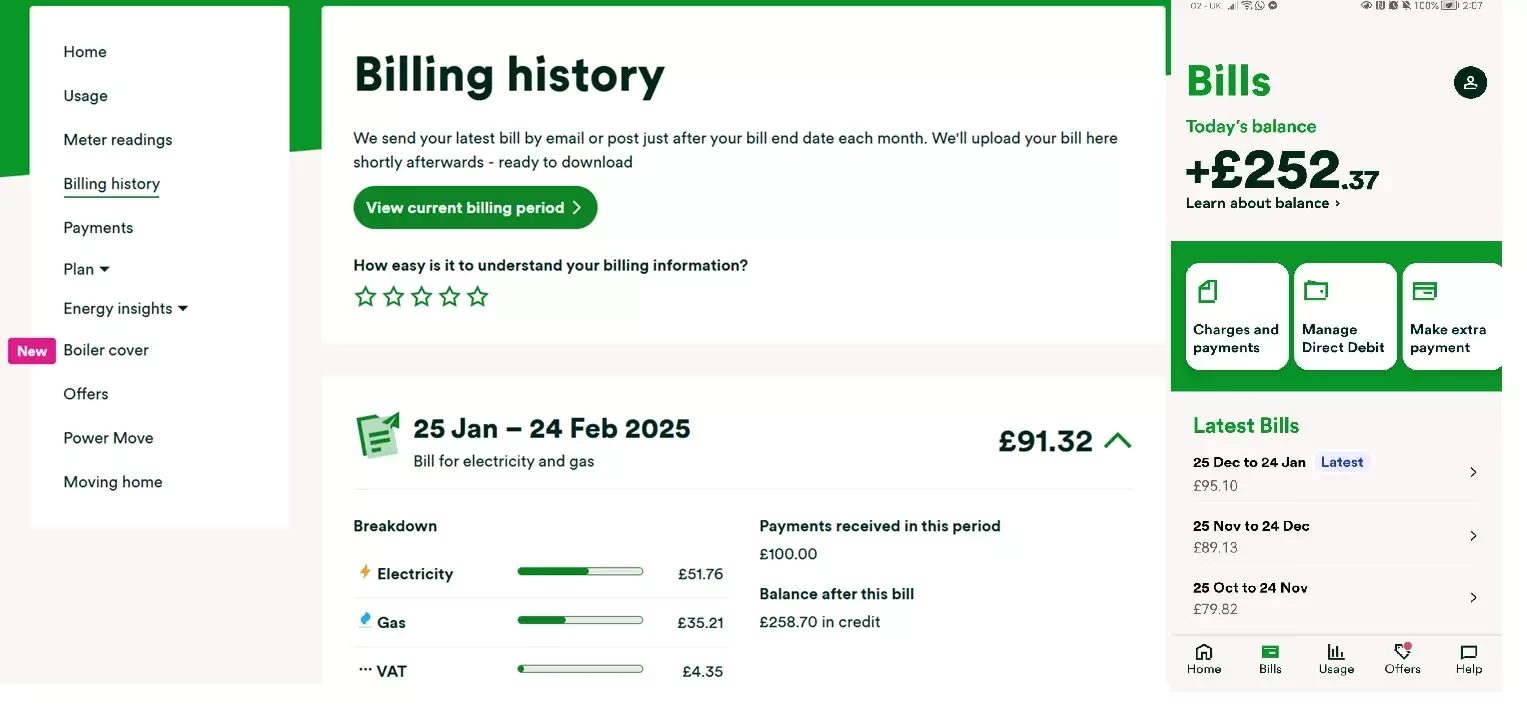Viewport: 1527px width, 710px height.
Task: Open the profile account icon
Action: (1469, 83)
